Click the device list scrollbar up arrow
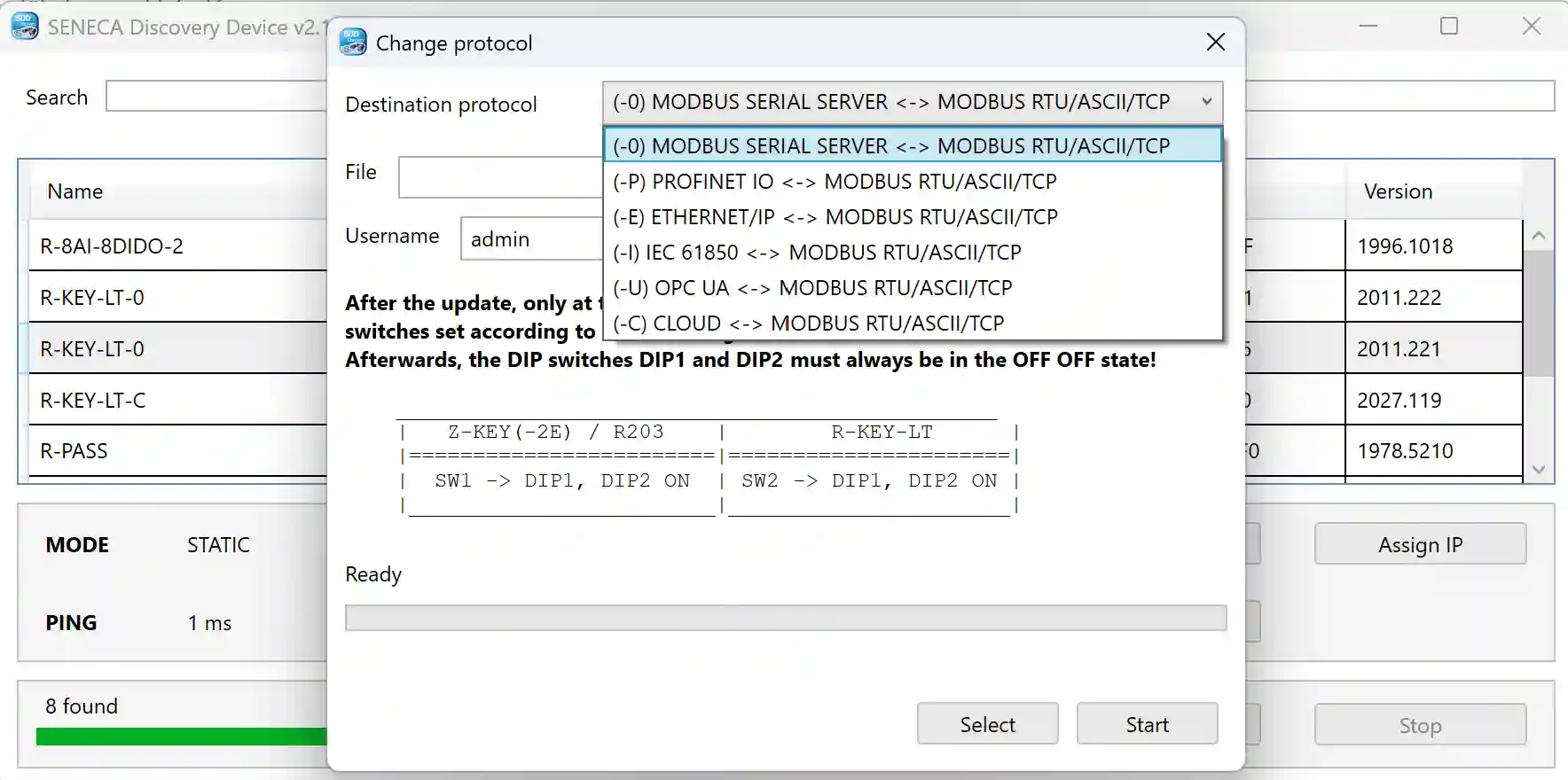This screenshot has width=1568, height=780. tap(1539, 236)
